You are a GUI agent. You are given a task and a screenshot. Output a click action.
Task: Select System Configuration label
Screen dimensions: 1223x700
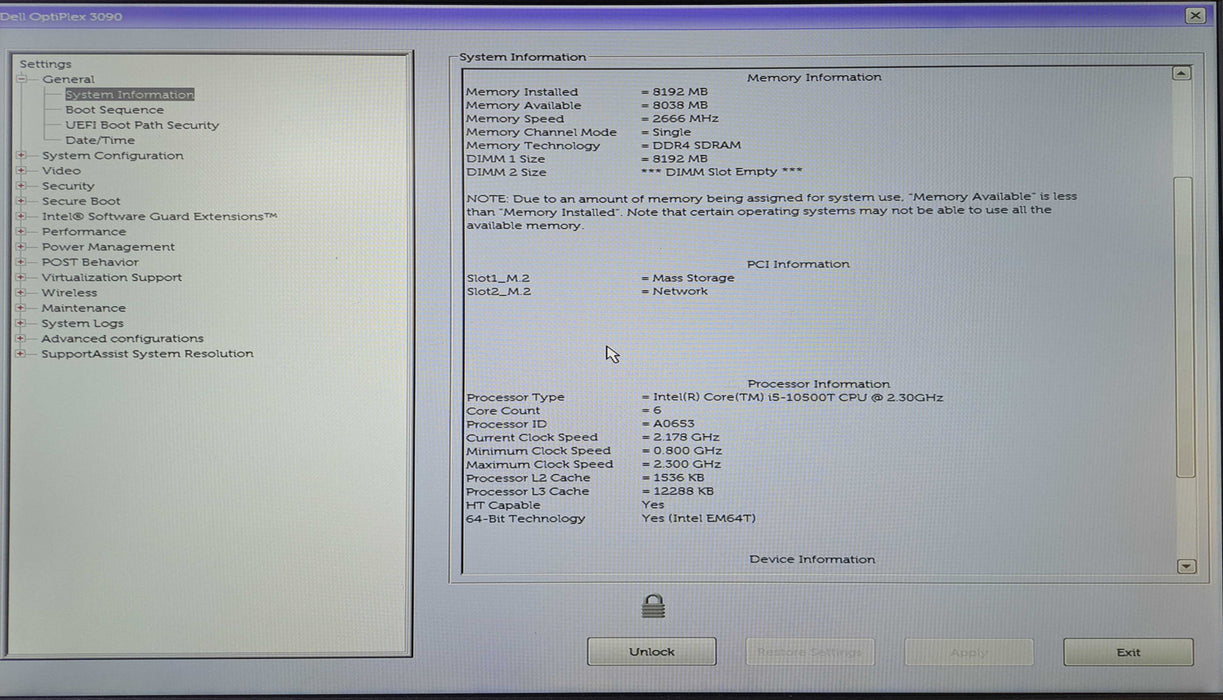(112, 155)
